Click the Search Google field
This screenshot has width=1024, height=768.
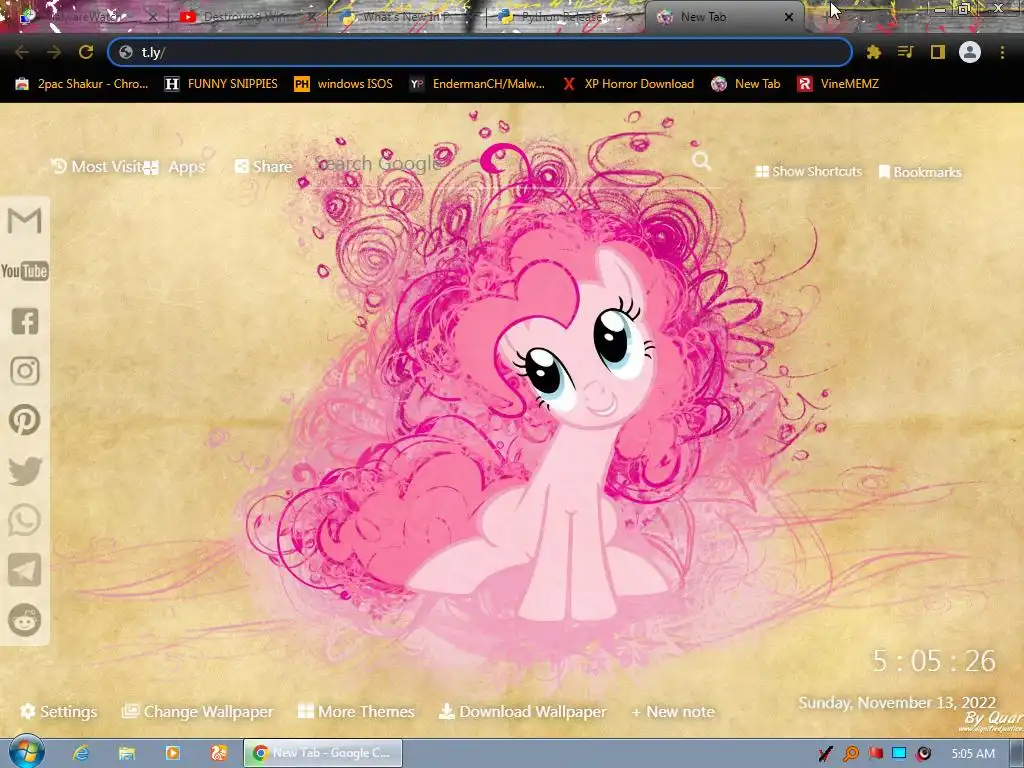(503, 164)
